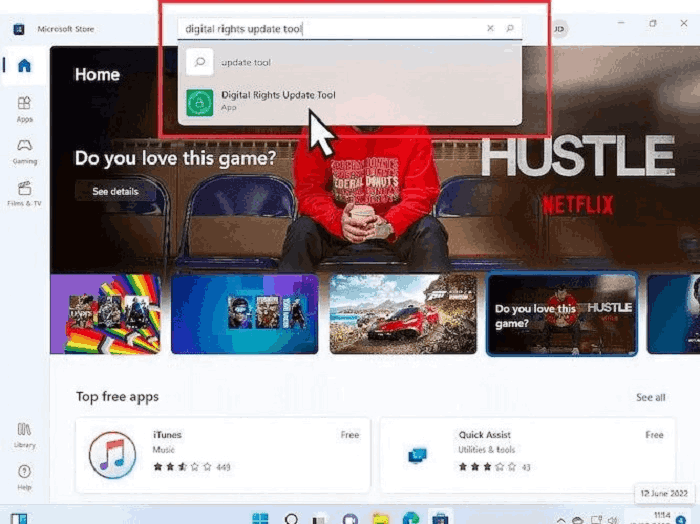
Task: Open the JD user profile avatar
Action: (559, 29)
